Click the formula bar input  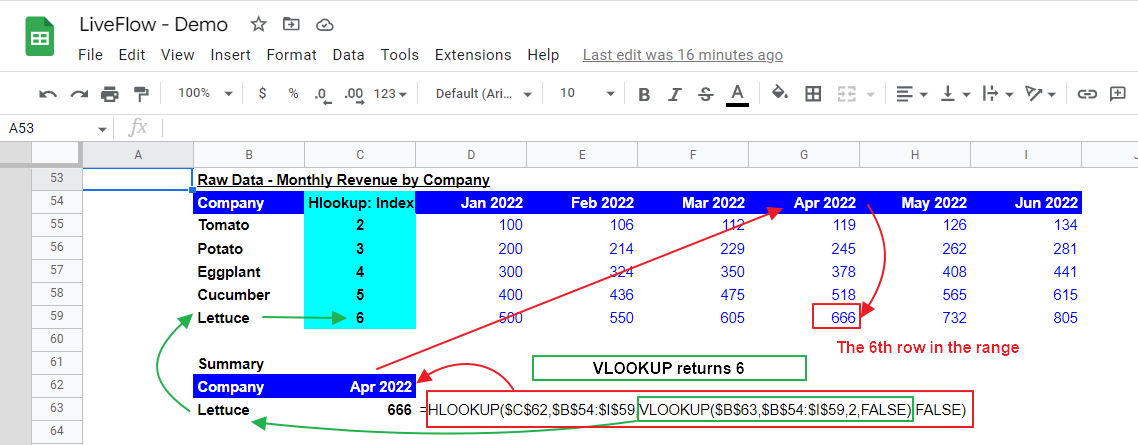pos(650,128)
